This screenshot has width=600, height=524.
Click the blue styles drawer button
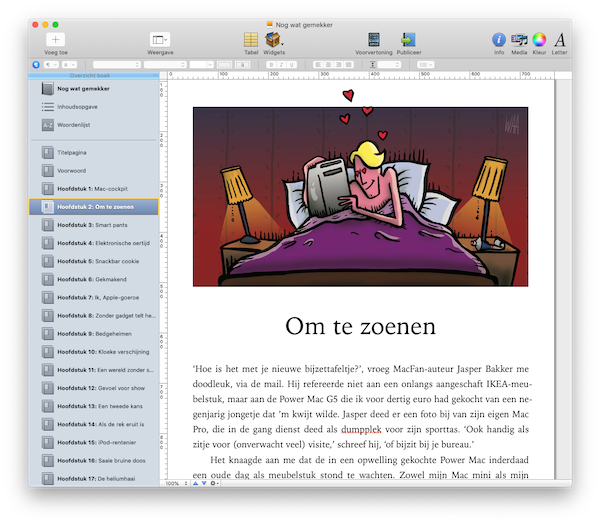point(36,65)
